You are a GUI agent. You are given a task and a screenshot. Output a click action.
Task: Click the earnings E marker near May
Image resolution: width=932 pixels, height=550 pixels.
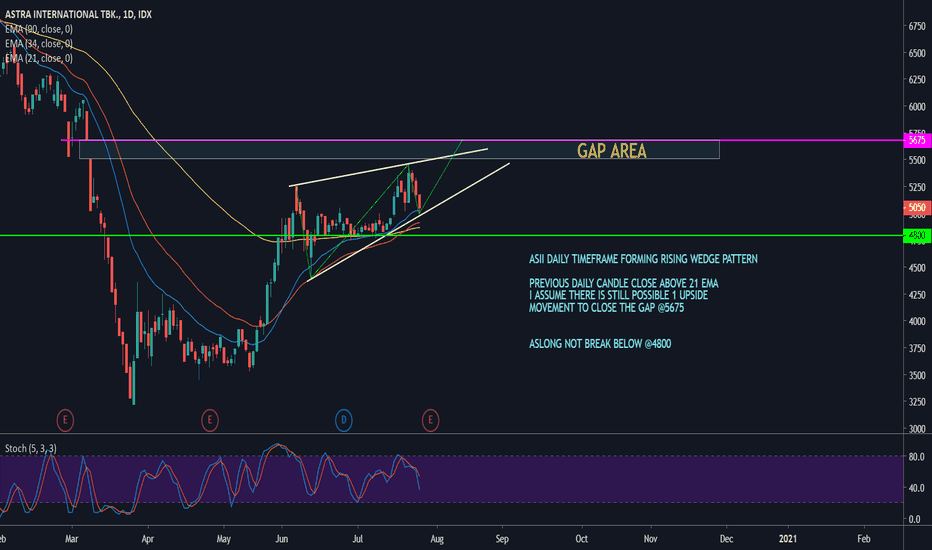click(209, 420)
